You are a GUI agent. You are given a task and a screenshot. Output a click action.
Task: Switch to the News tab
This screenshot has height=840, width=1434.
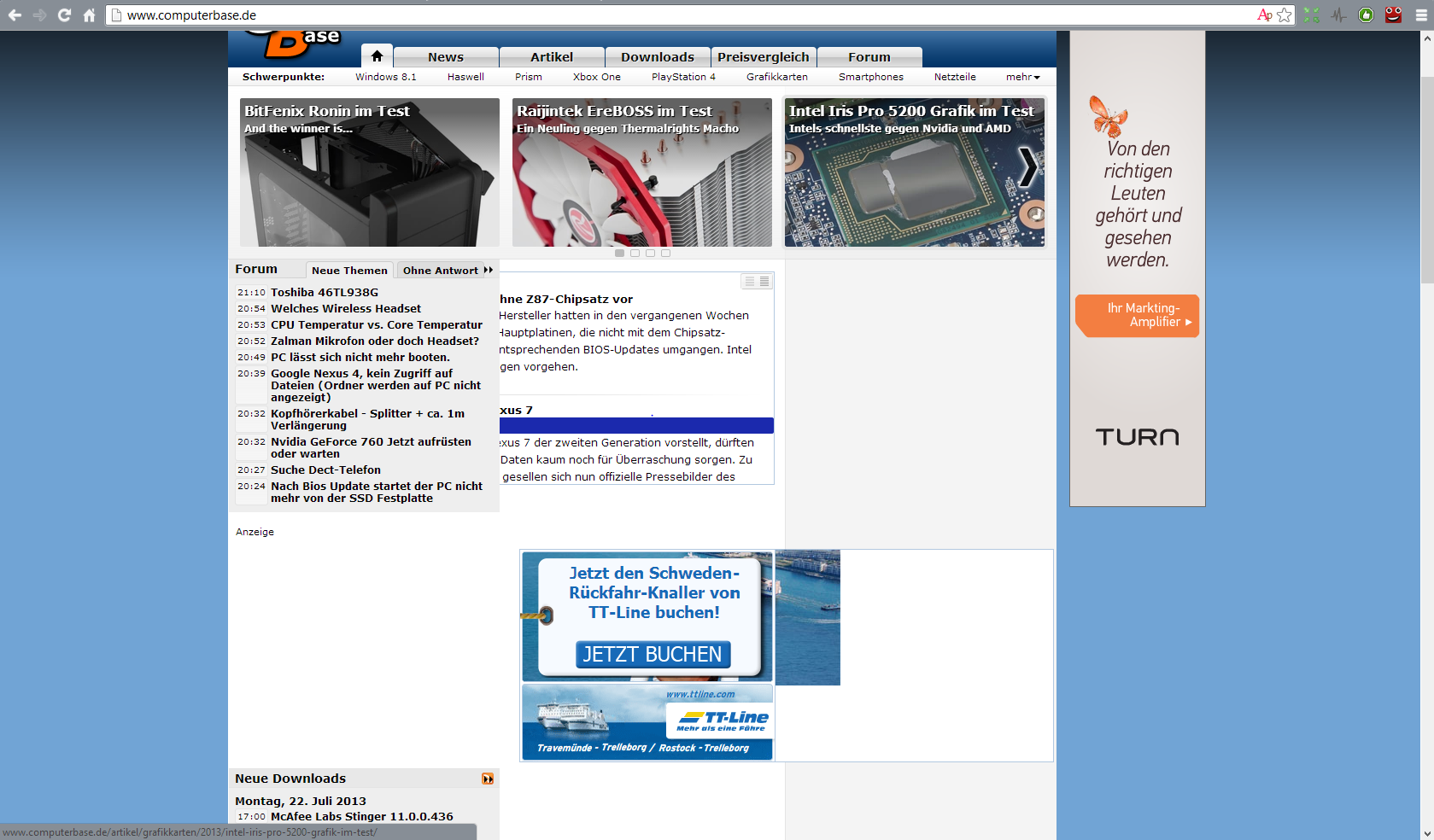point(446,57)
